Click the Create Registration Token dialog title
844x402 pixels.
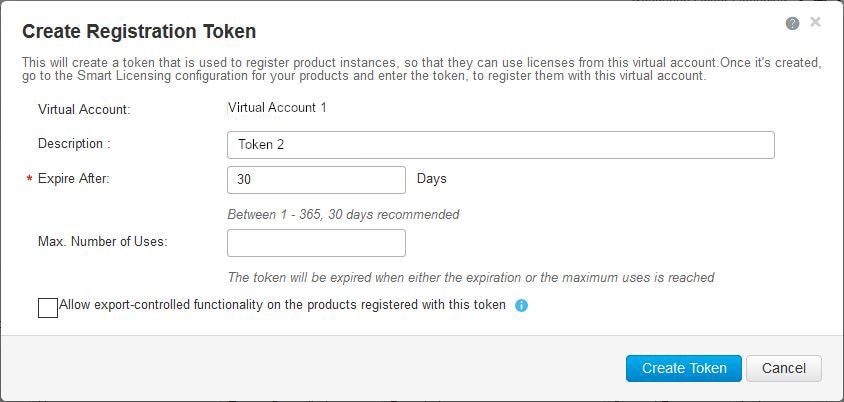[x=139, y=32]
